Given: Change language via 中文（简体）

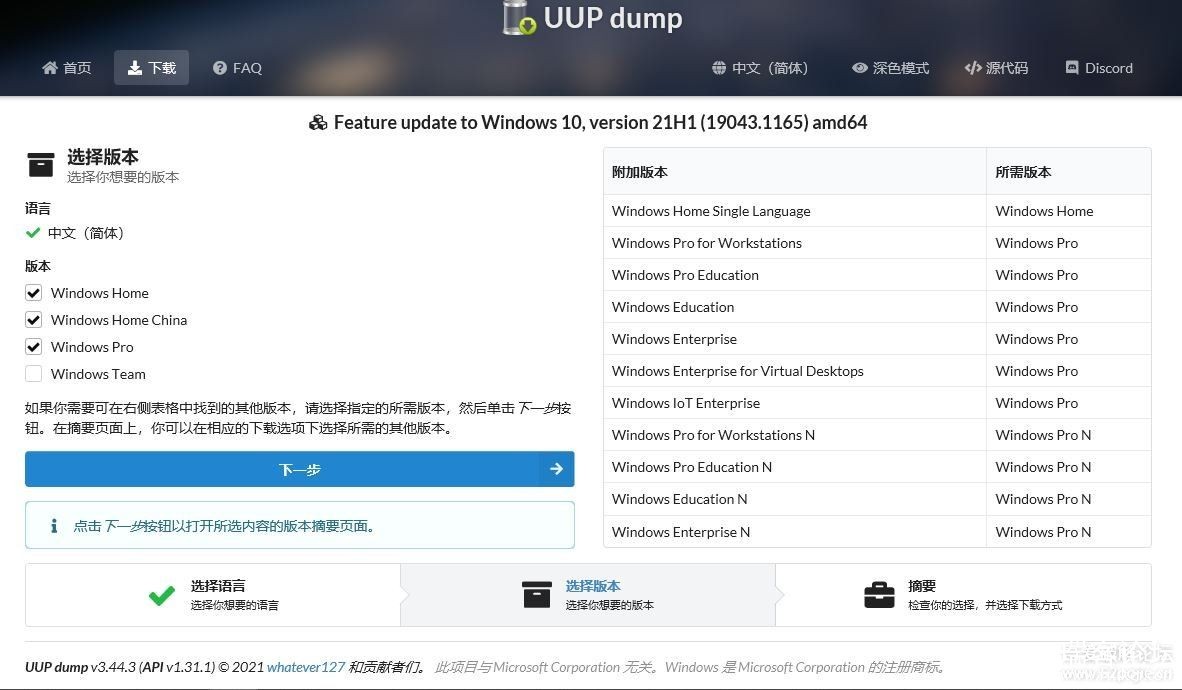Looking at the screenshot, I should point(760,68).
